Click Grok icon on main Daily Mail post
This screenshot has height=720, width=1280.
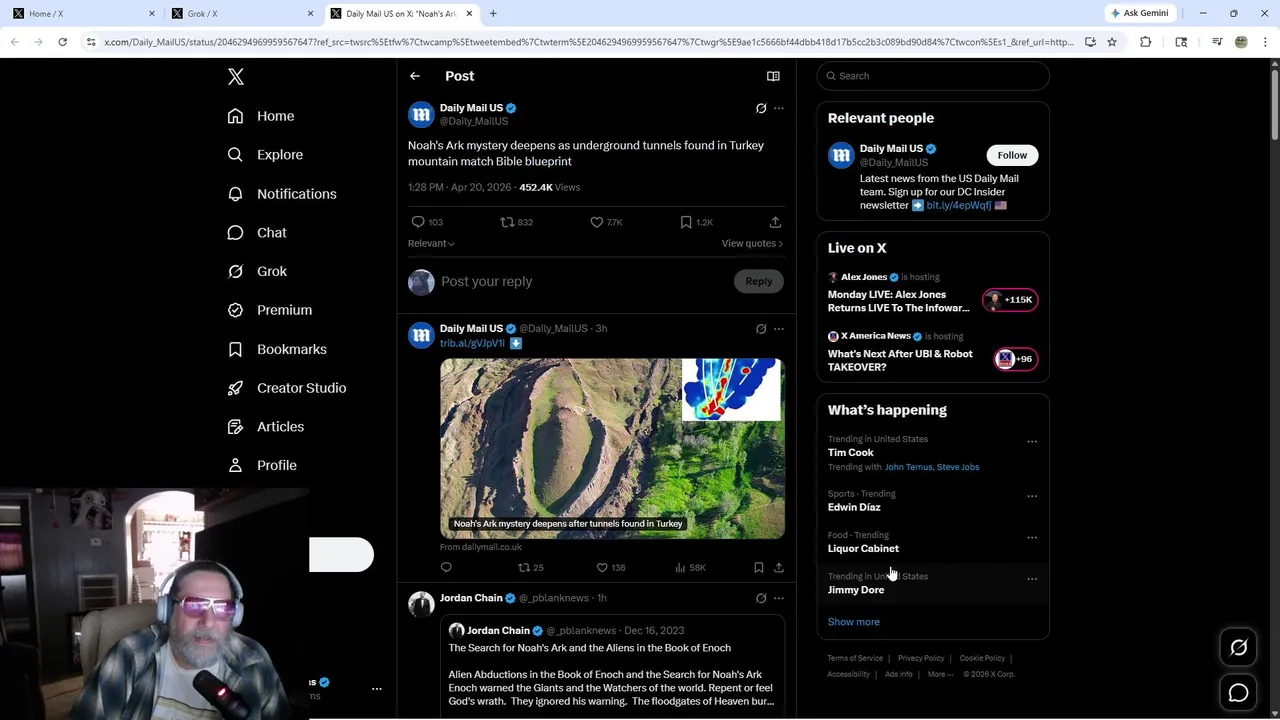[x=761, y=108]
